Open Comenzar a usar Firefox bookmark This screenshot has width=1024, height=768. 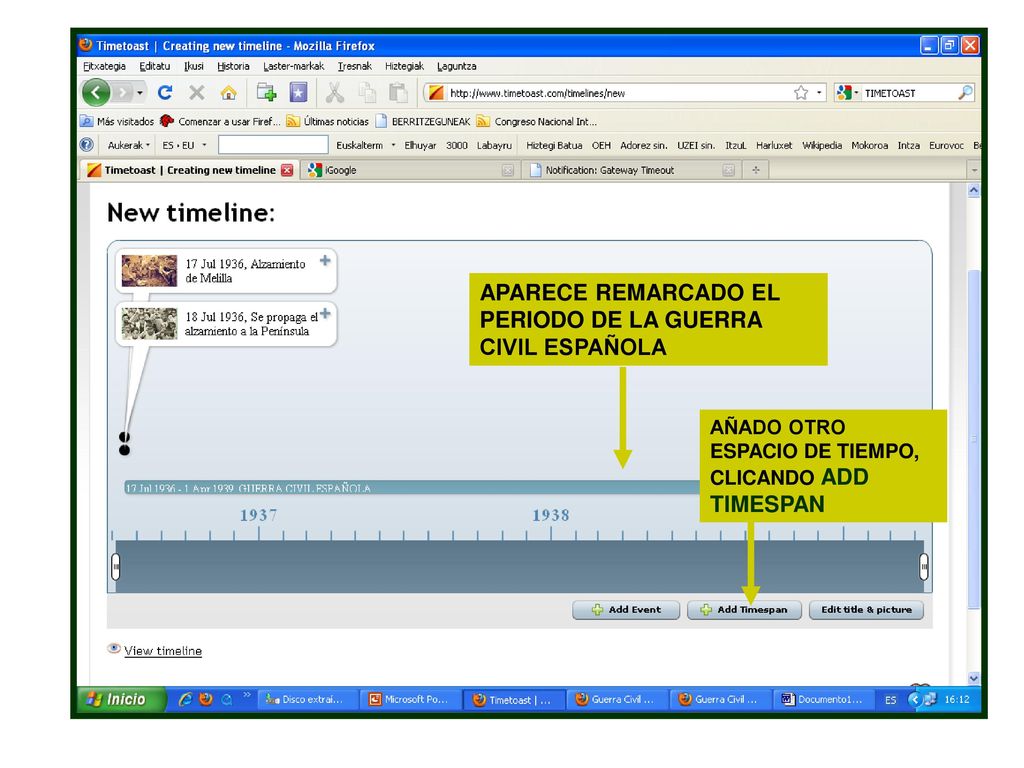coord(220,121)
